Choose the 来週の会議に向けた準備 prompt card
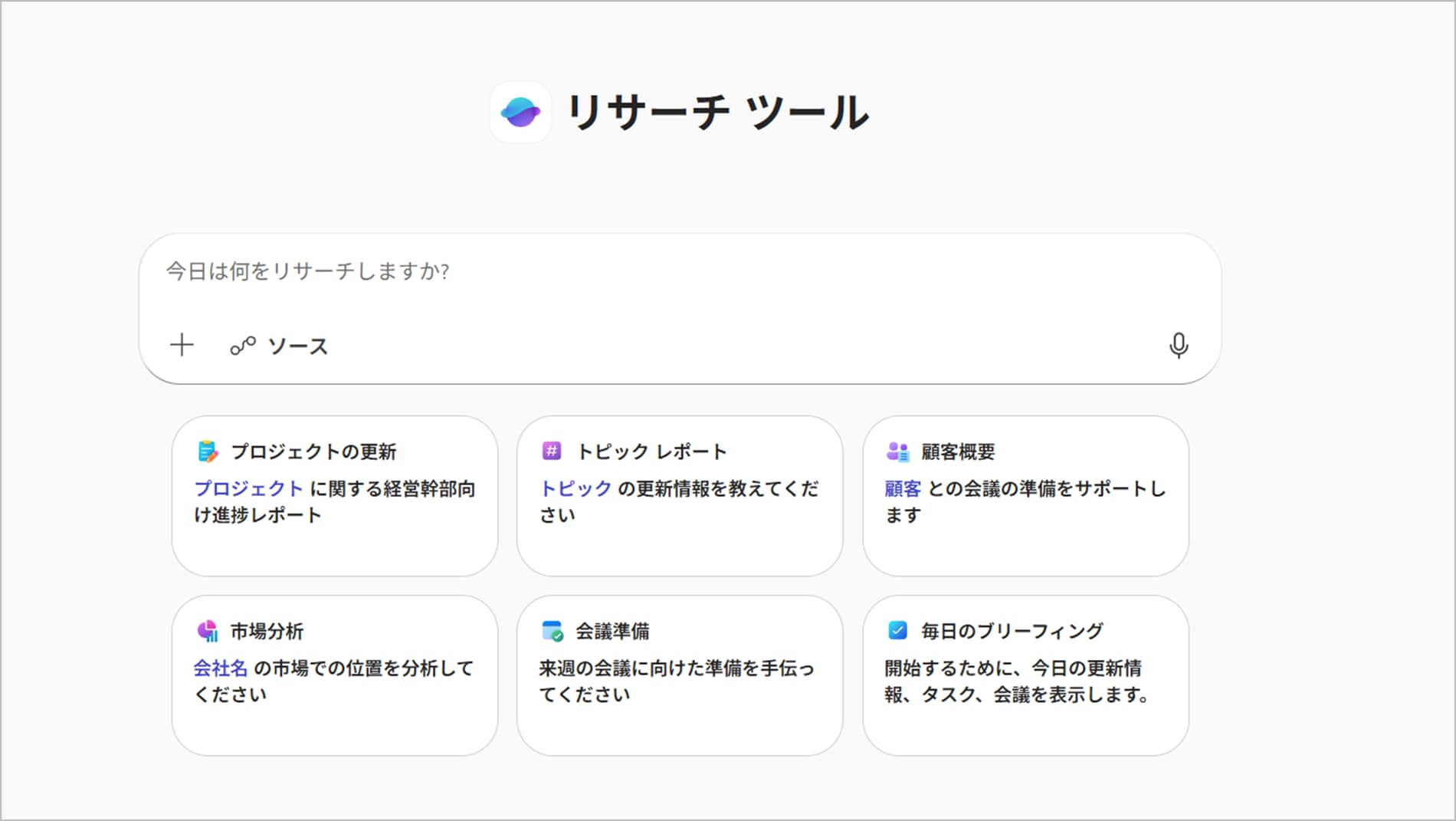 pos(676,681)
